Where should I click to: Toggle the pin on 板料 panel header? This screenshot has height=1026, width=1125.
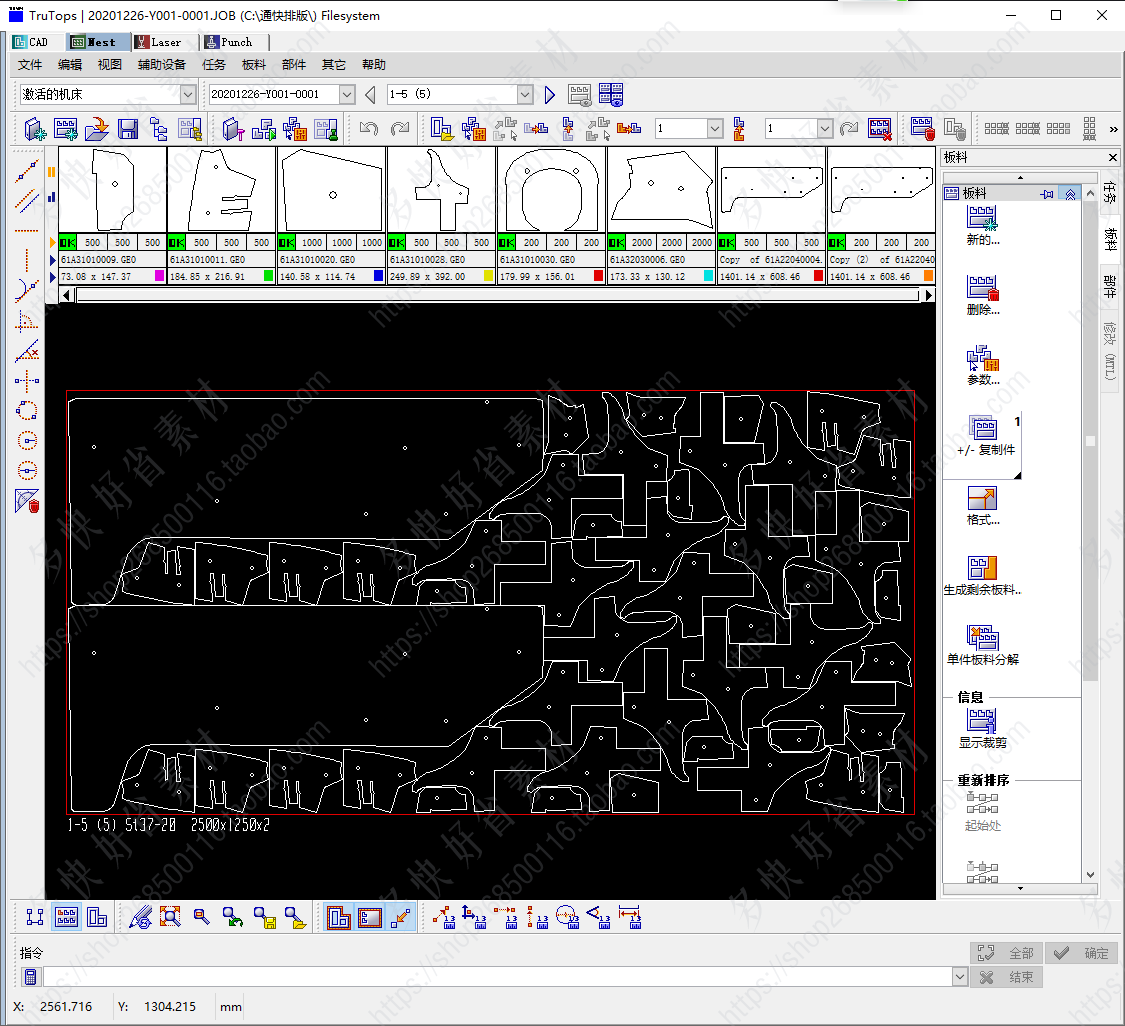coord(1048,193)
